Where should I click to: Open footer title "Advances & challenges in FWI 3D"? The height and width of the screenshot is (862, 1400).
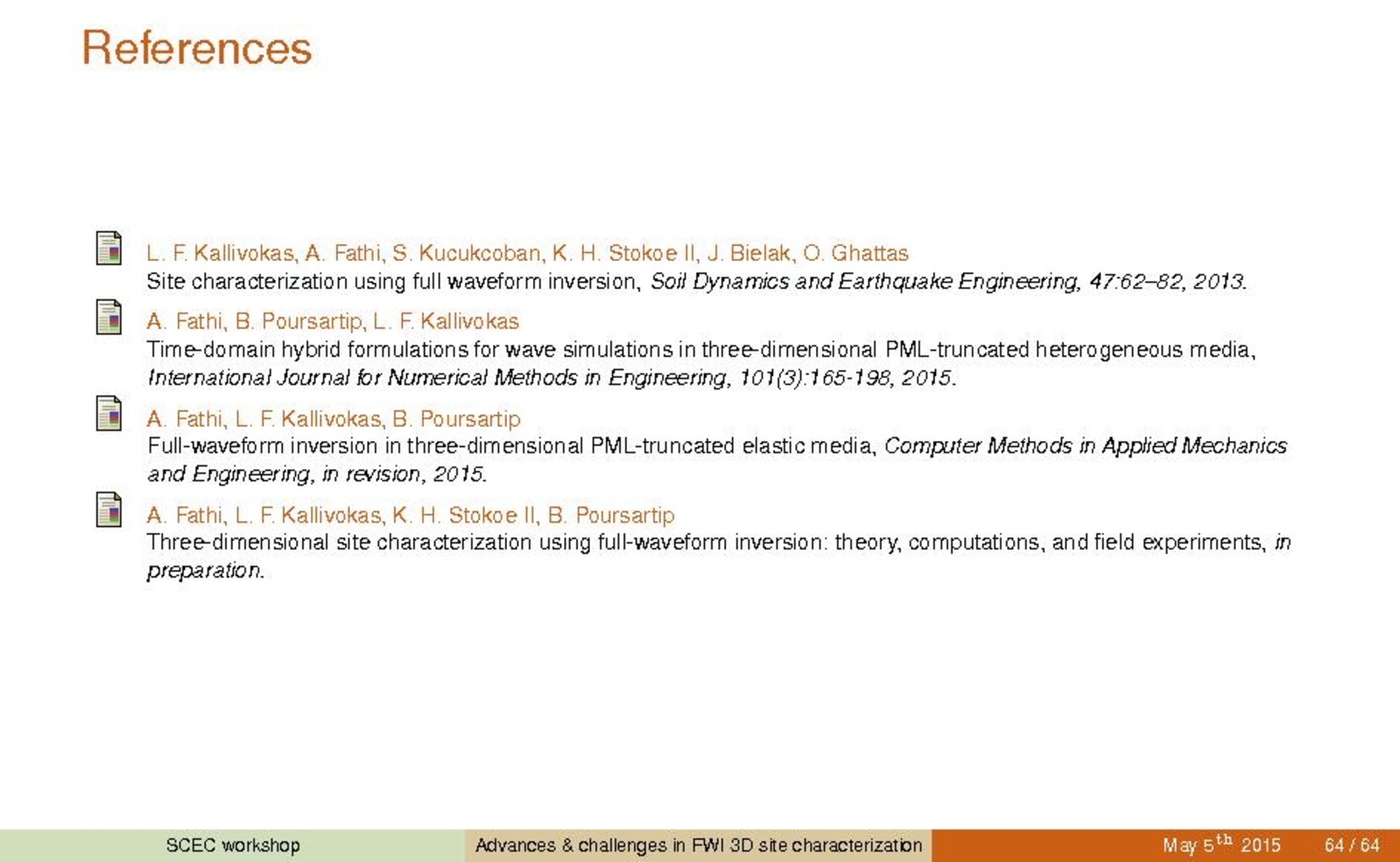698,845
